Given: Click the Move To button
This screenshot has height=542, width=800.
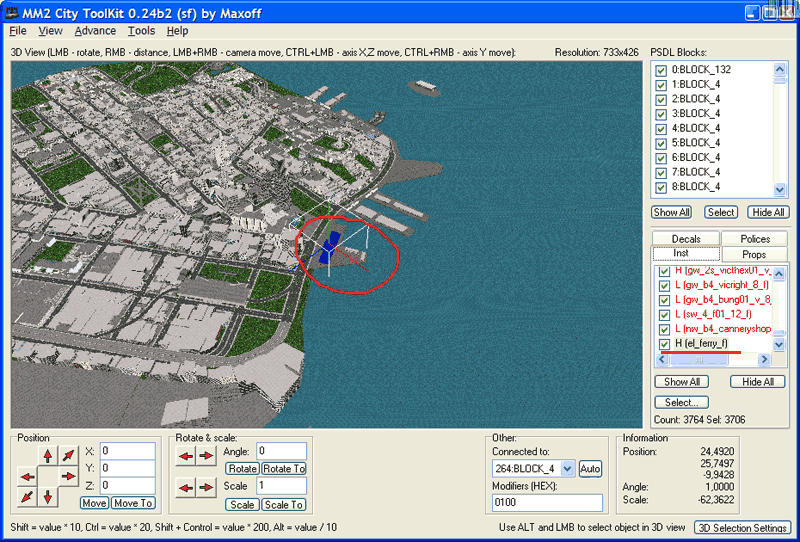Looking at the screenshot, I should (x=133, y=503).
